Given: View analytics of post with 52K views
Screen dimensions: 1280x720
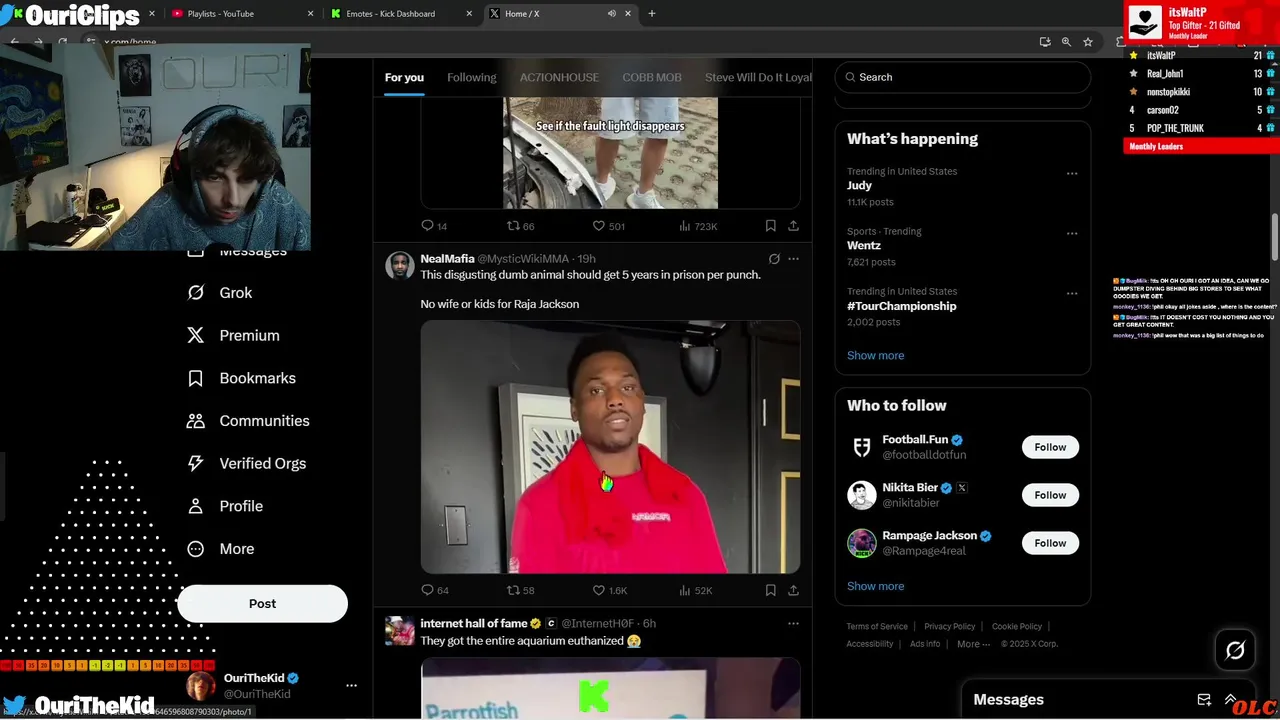Looking at the screenshot, I should click(696, 591).
